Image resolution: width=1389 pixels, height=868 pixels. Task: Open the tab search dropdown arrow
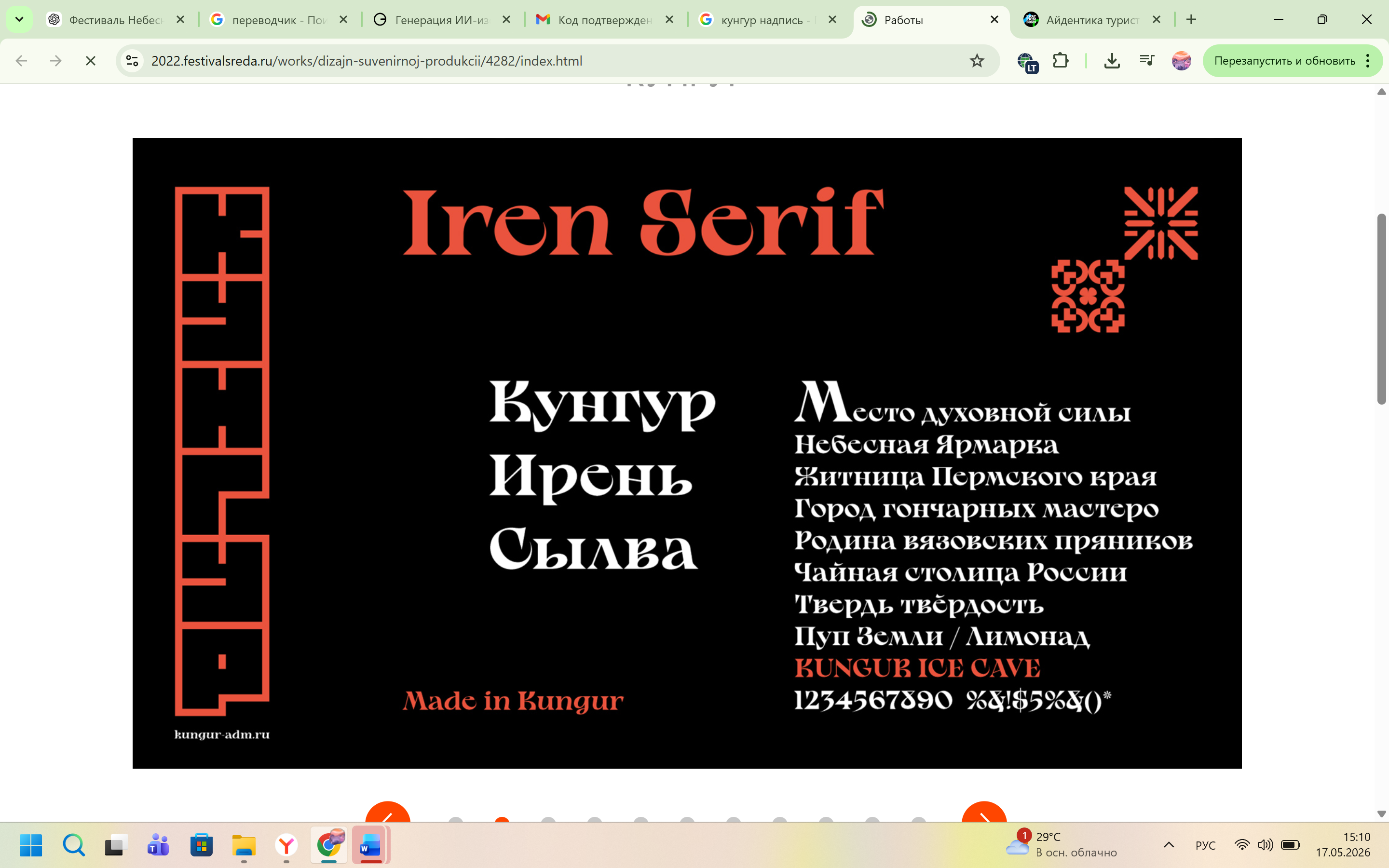pyautogui.click(x=19, y=19)
